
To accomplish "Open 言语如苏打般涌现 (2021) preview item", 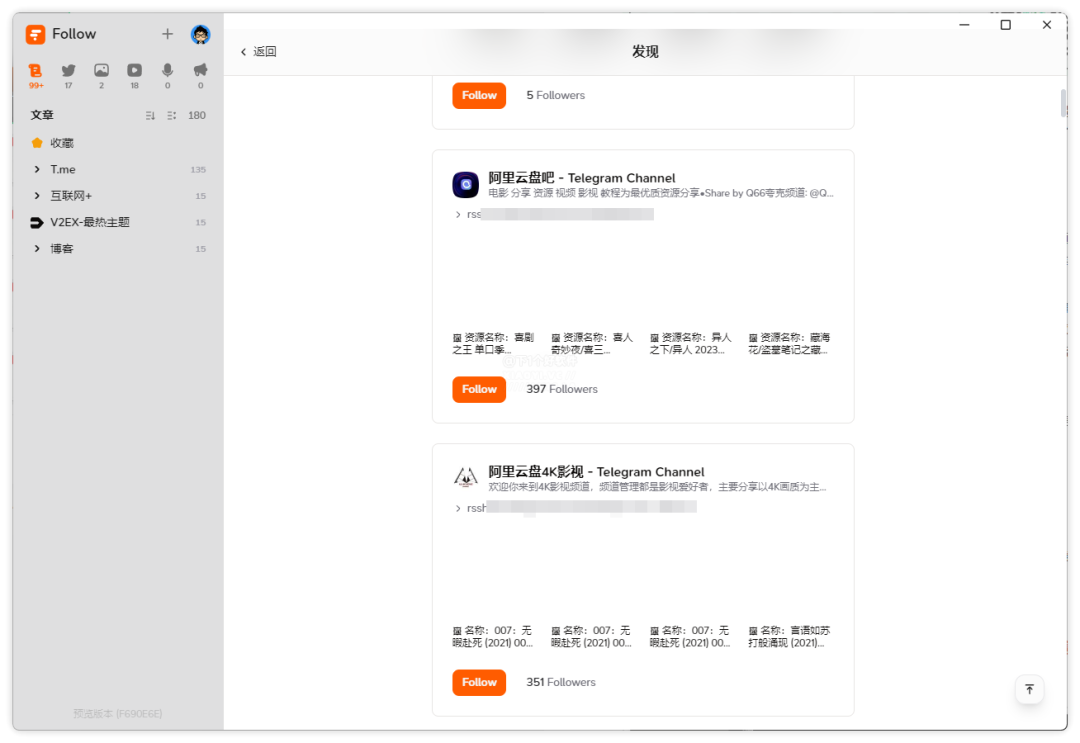I will (x=789, y=636).
